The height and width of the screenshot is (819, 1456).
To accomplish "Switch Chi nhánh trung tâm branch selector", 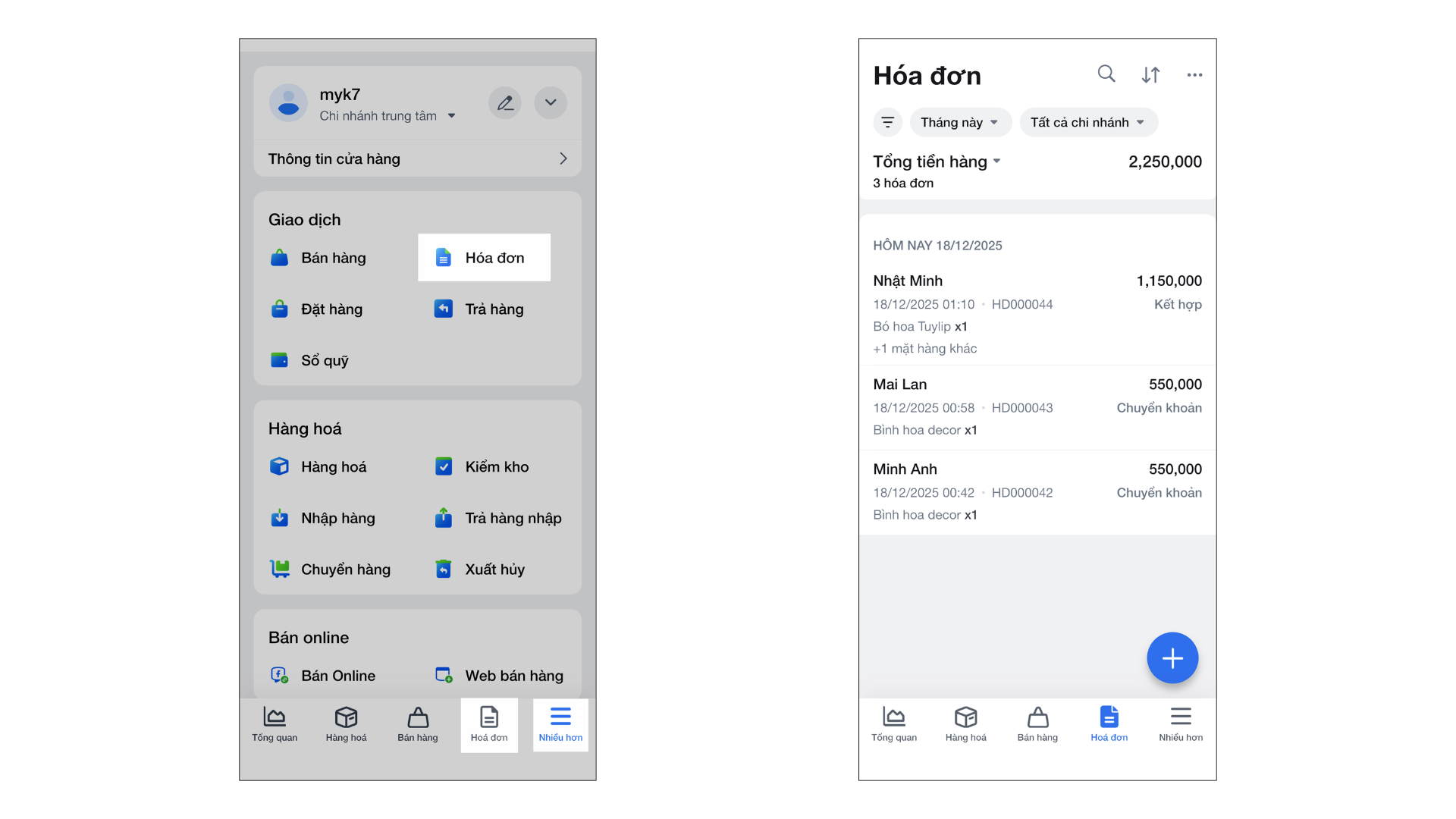I will pos(388,116).
